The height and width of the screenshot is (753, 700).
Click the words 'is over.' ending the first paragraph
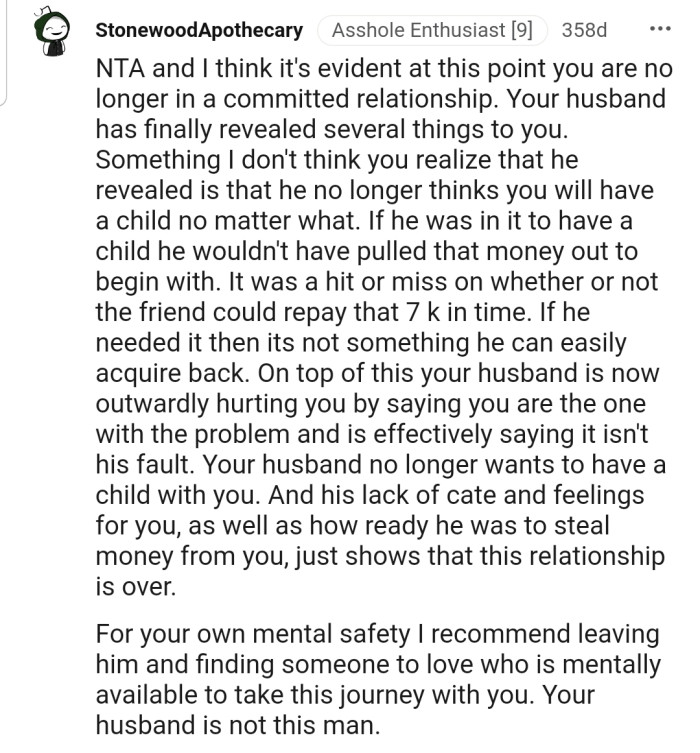click(x=135, y=588)
